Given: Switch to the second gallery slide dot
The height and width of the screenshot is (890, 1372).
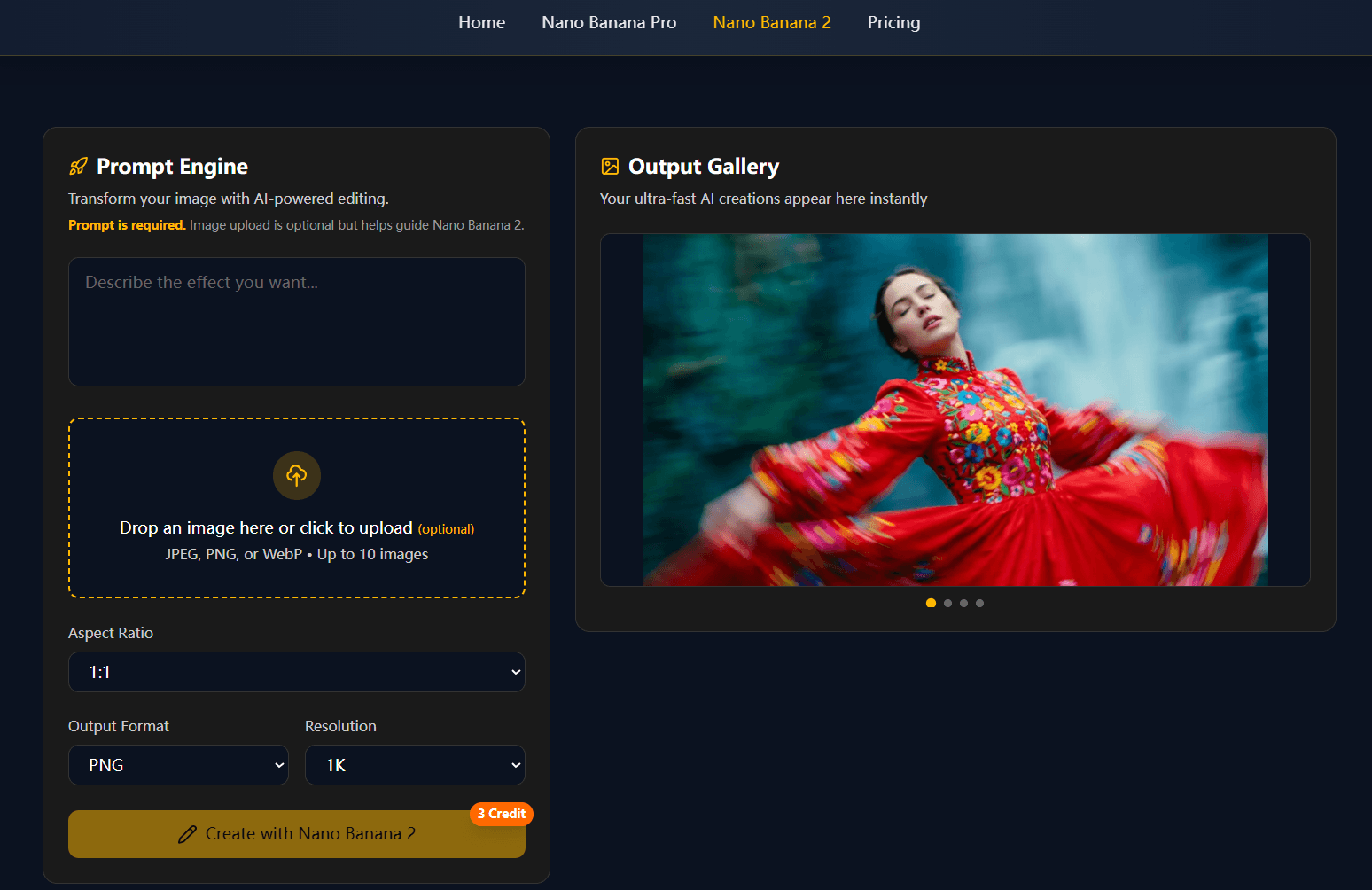Looking at the screenshot, I should click(x=947, y=603).
